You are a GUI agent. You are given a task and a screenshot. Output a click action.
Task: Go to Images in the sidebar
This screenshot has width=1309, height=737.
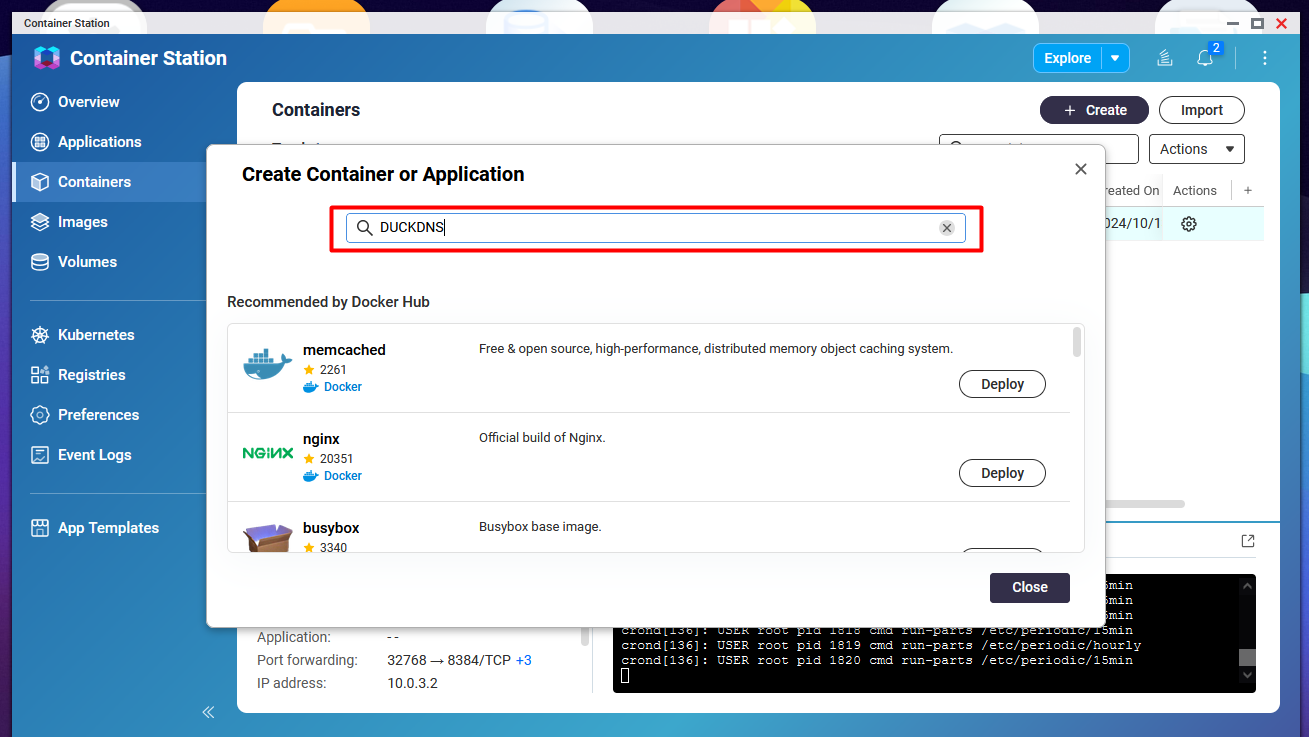[x=82, y=222]
